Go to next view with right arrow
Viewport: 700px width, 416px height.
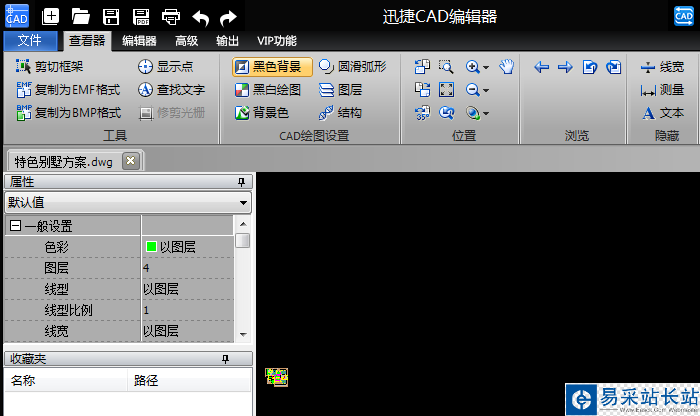[565, 67]
